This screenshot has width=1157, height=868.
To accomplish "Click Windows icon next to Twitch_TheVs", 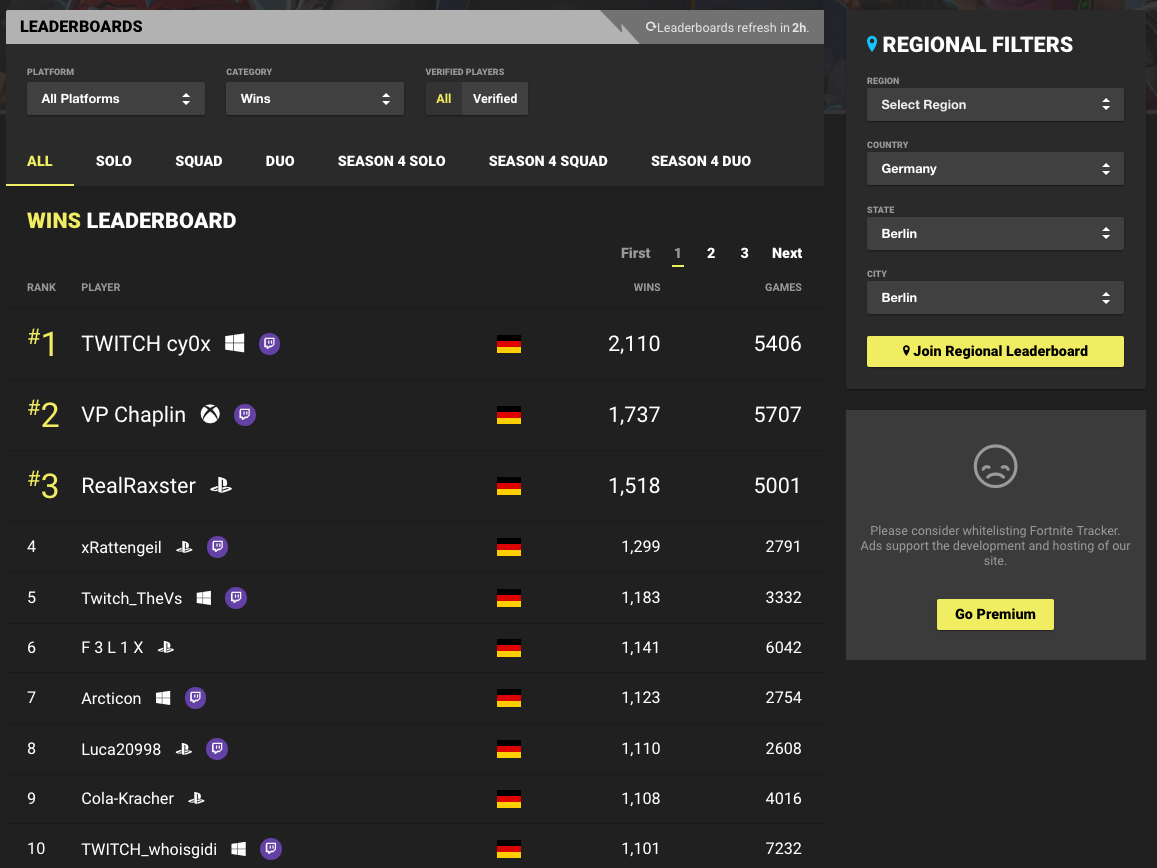I will coord(204,598).
